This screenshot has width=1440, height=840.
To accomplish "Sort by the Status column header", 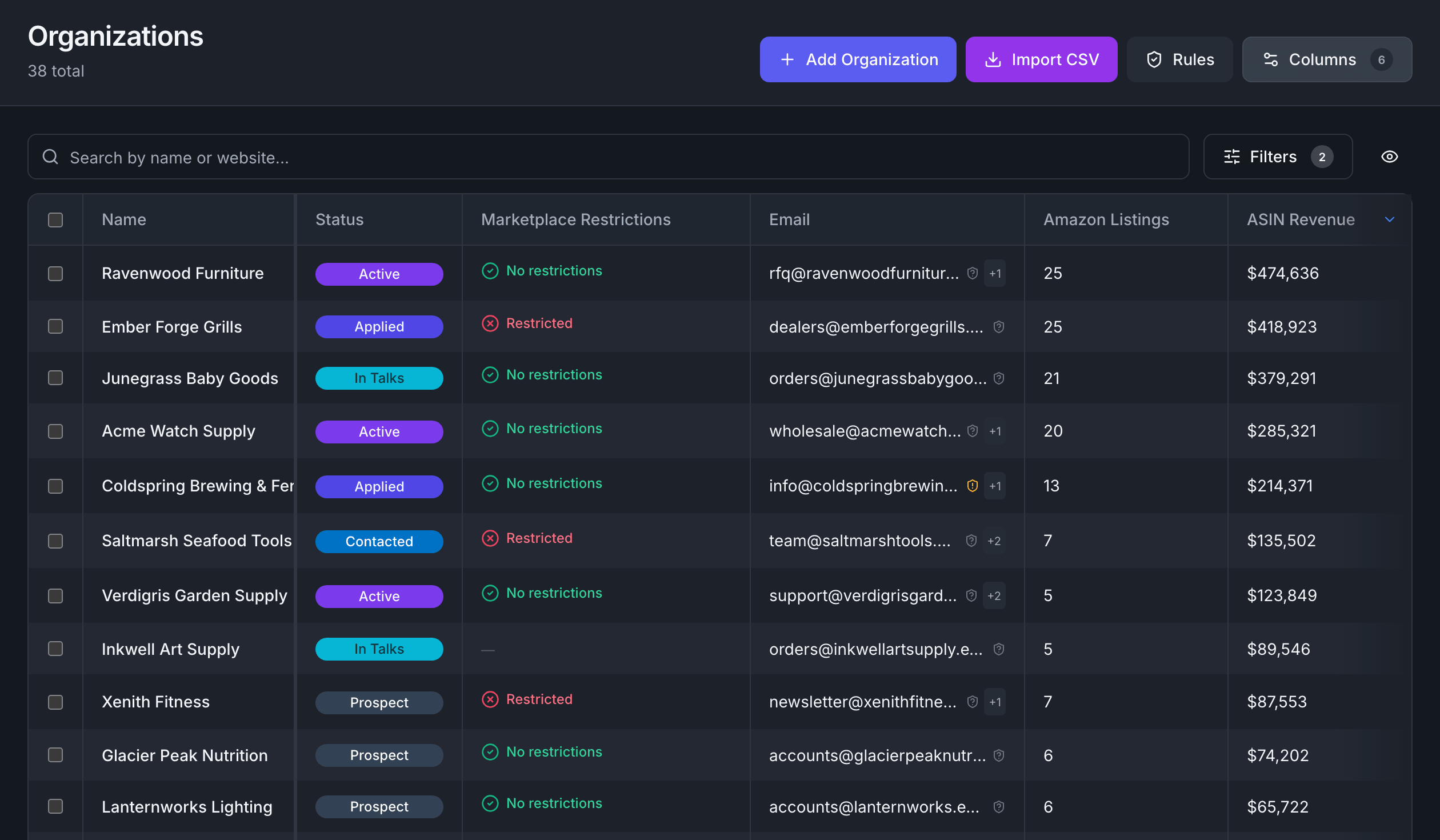I will (x=339, y=219).
